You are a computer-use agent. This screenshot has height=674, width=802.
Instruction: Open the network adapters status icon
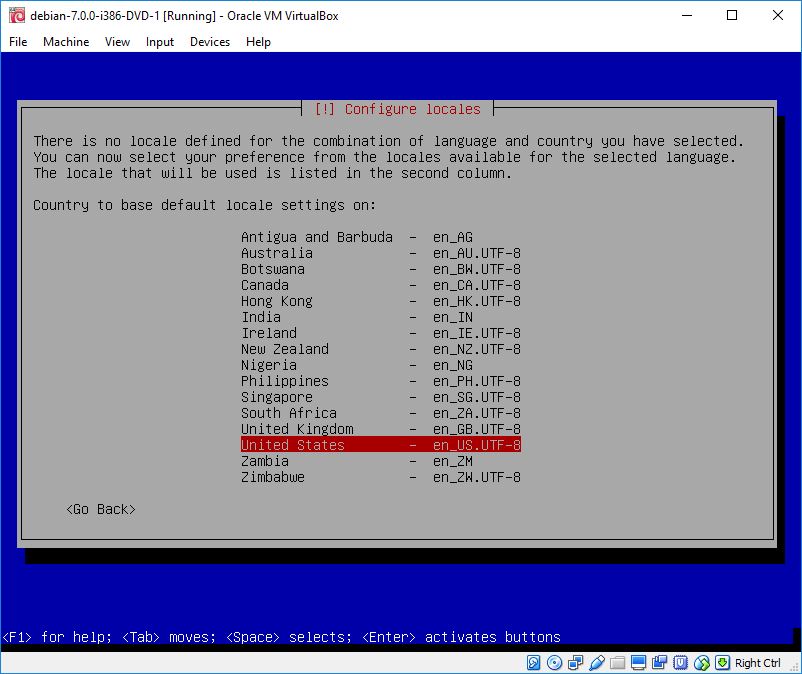575,663
